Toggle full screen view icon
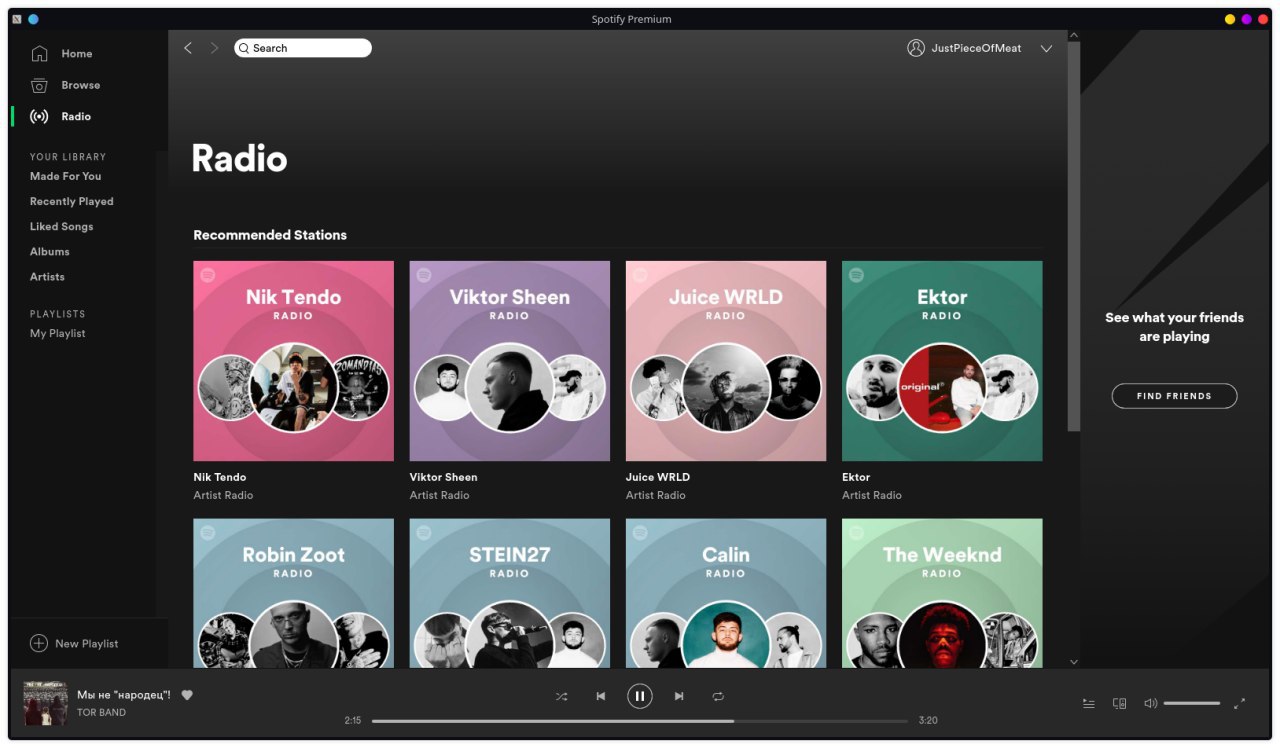 pyautogui.click(x=1240, y=704)
